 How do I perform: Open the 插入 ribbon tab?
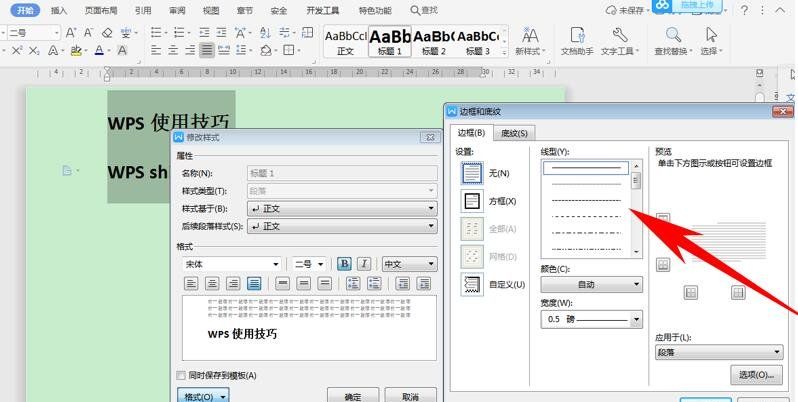[59, 10]
